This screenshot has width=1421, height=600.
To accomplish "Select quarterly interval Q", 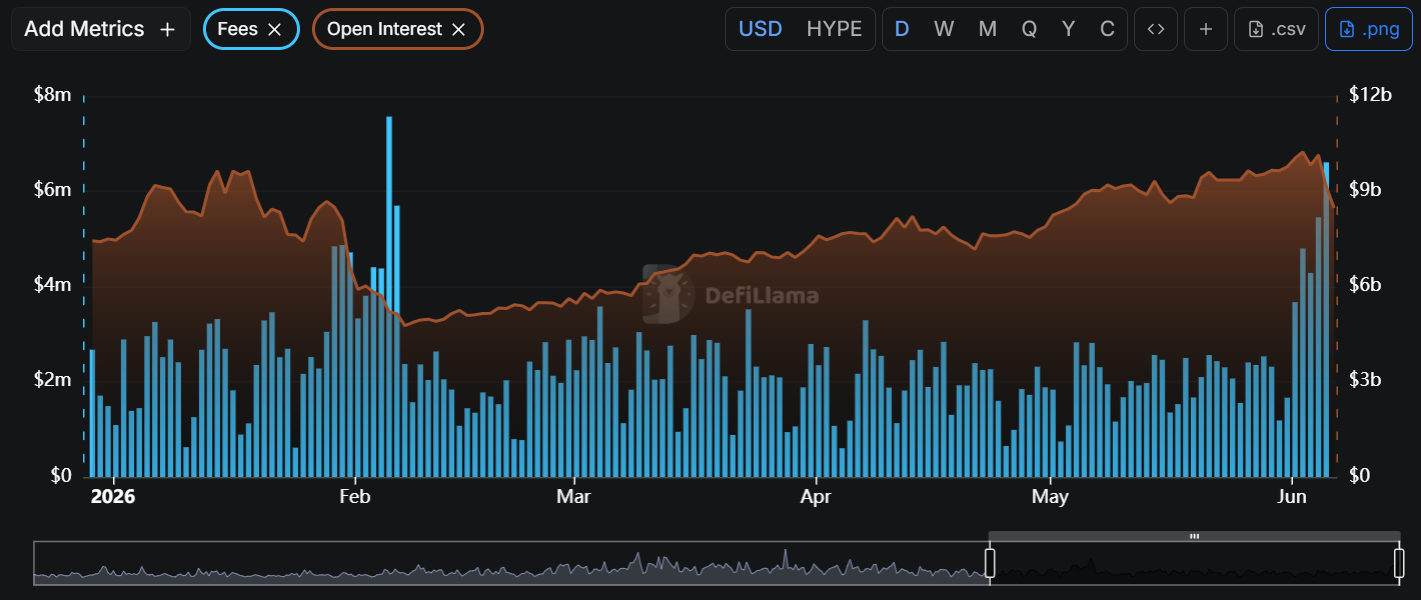I will point(1029,29).
